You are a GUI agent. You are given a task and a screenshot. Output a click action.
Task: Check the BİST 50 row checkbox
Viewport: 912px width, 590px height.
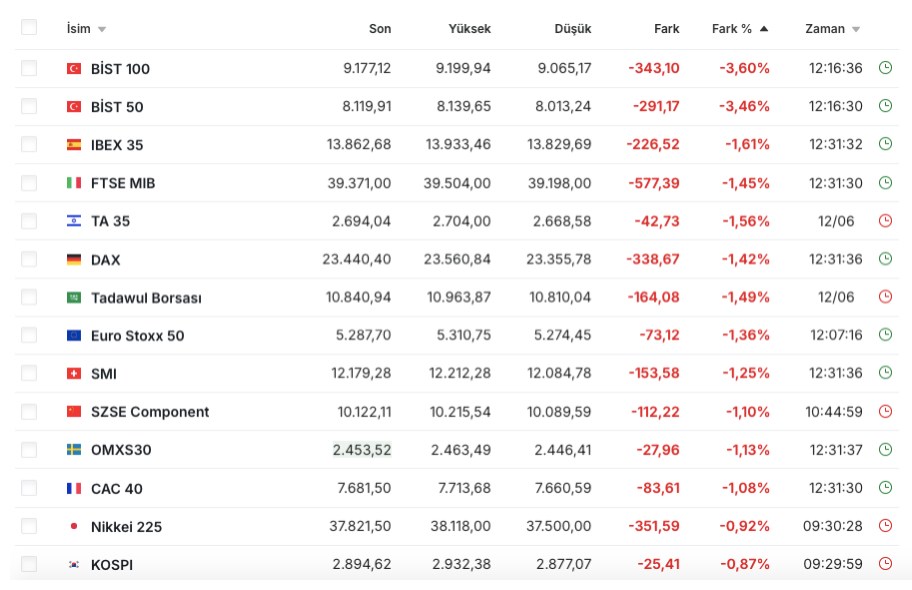(x=28, y=106)
